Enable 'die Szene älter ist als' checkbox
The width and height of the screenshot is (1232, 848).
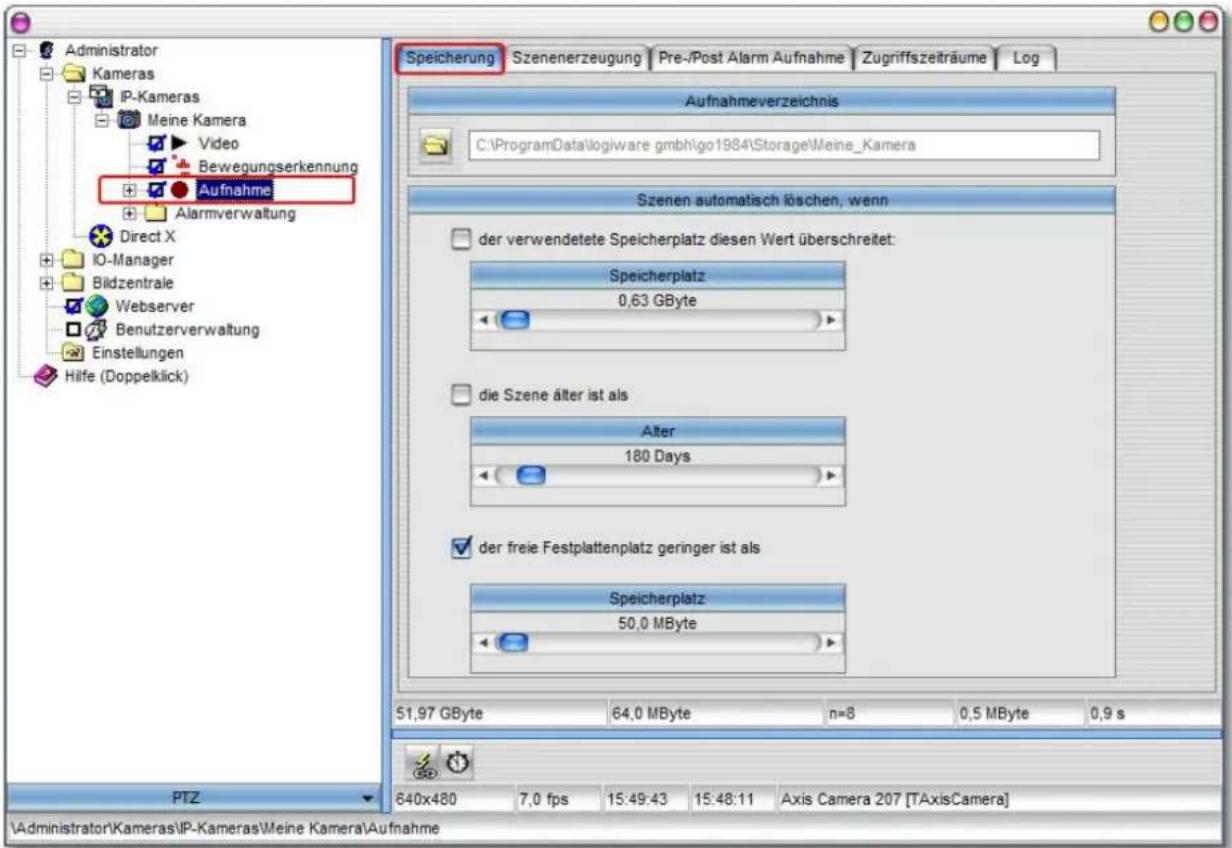click(x=460, y=395)
